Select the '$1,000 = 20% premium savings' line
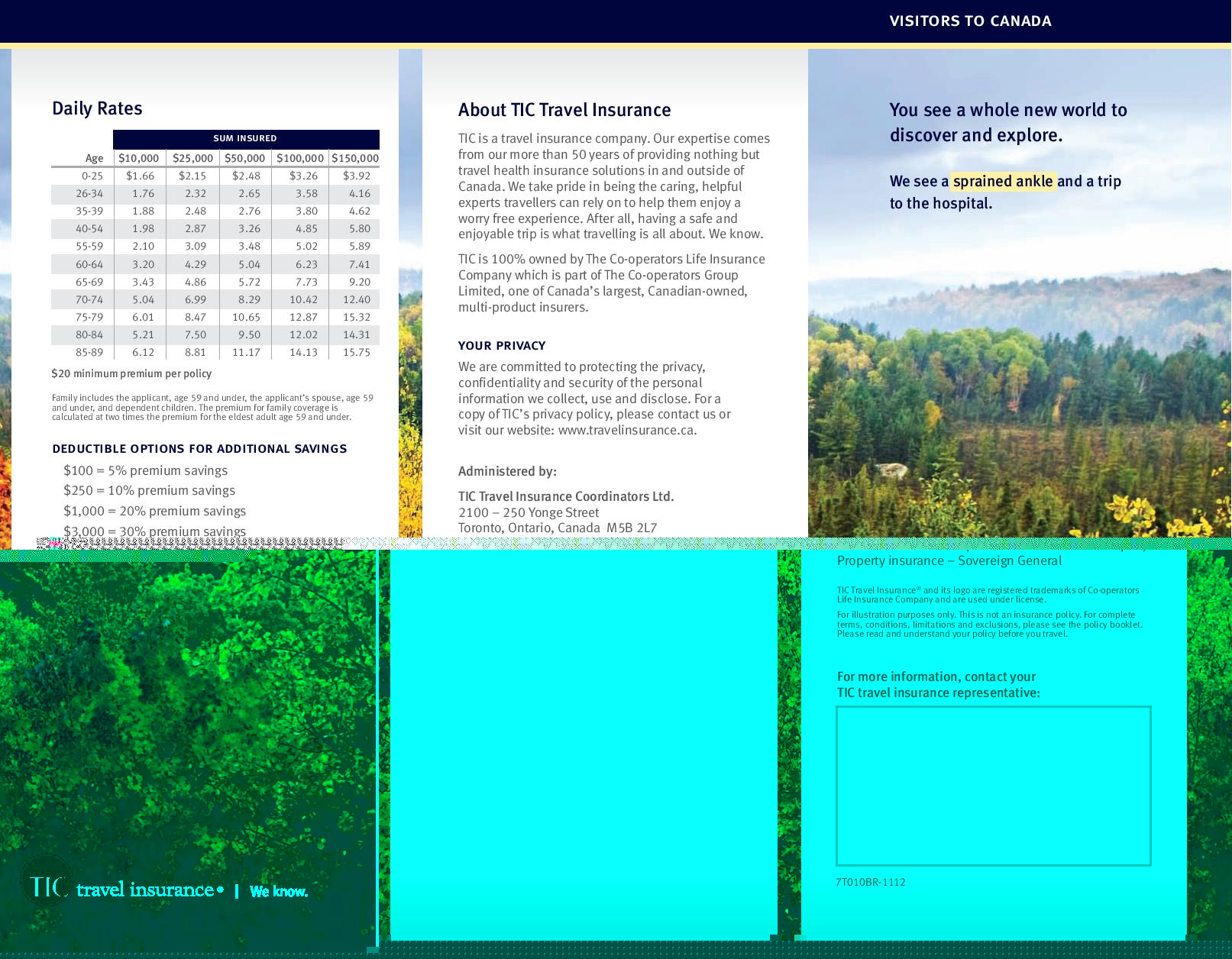Screen dimensions: 1232x959 [x=154, y=512]
